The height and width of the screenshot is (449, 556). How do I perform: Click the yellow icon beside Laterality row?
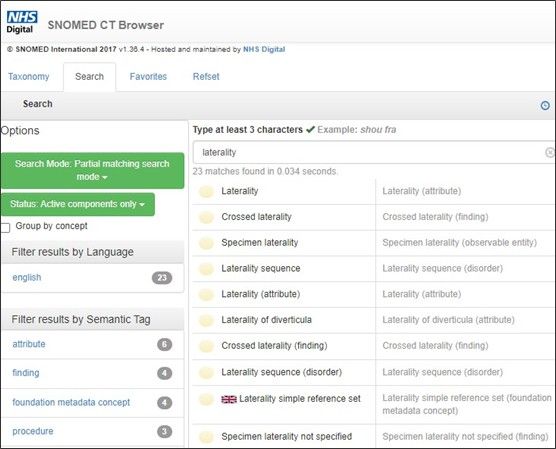206,191
